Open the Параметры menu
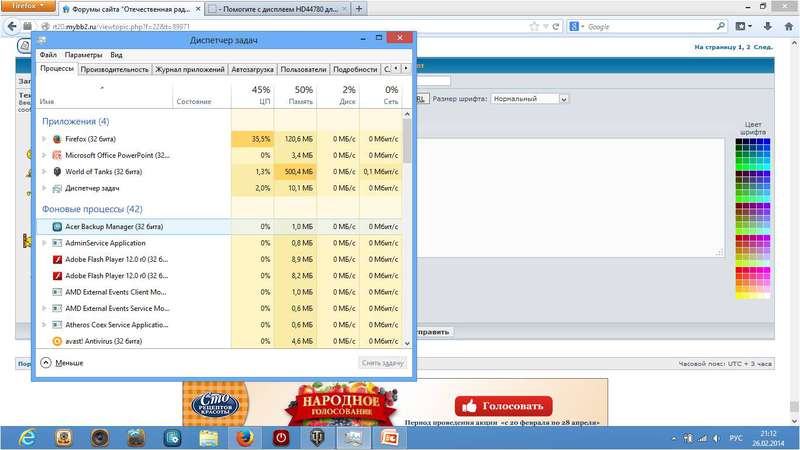Screen dimensions: 800x450 point(83,55)
